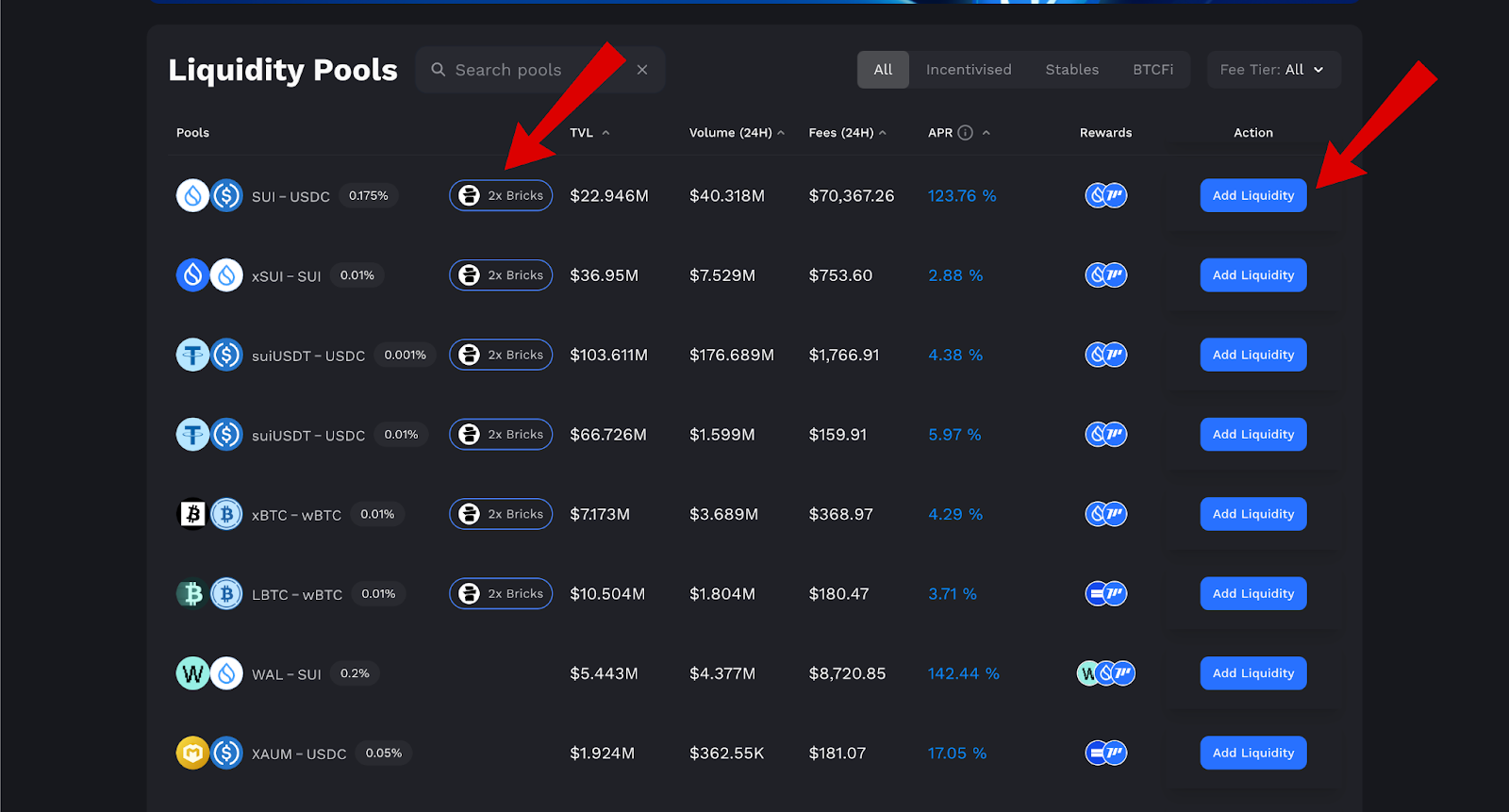Add Liquidity to XAUM – USDC pool
Viewport: 1509px width, 812px height.
(x=1253, y=753)
